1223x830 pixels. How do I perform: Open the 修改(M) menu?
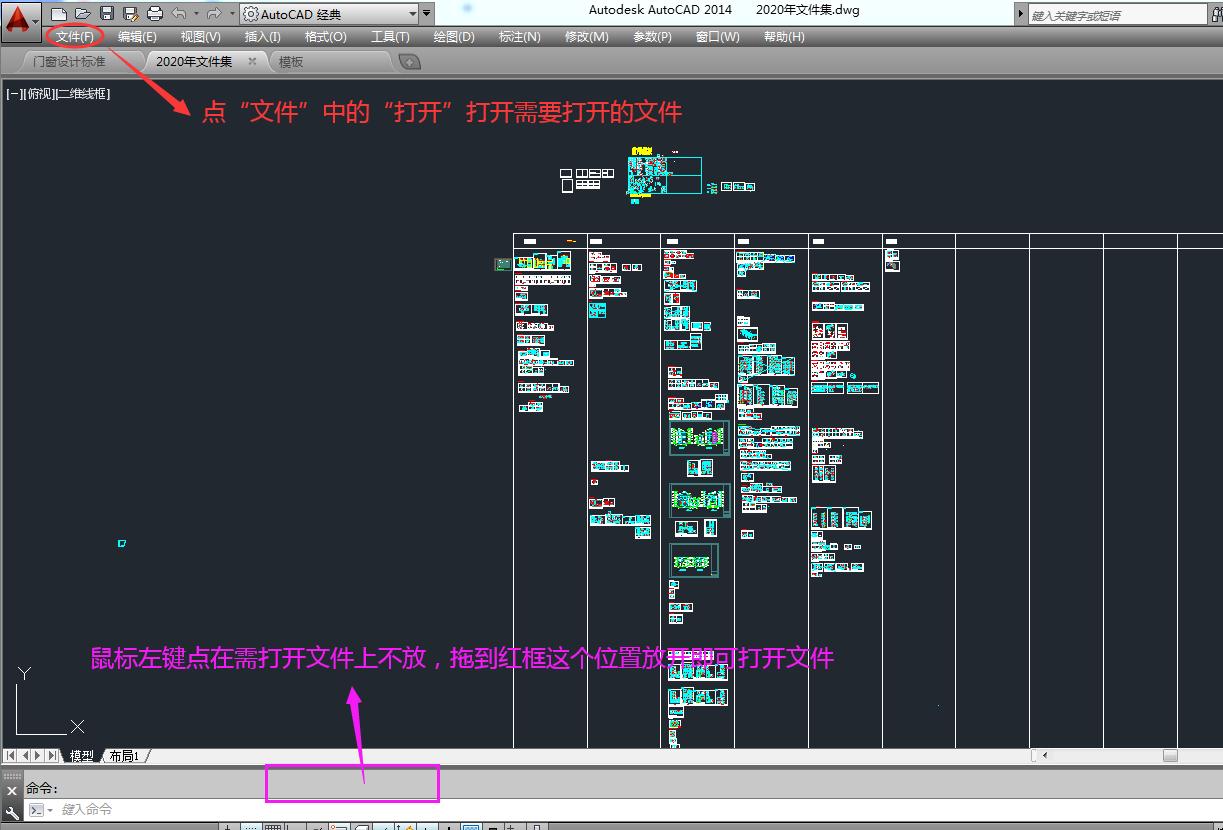click(x=586, y=37)
